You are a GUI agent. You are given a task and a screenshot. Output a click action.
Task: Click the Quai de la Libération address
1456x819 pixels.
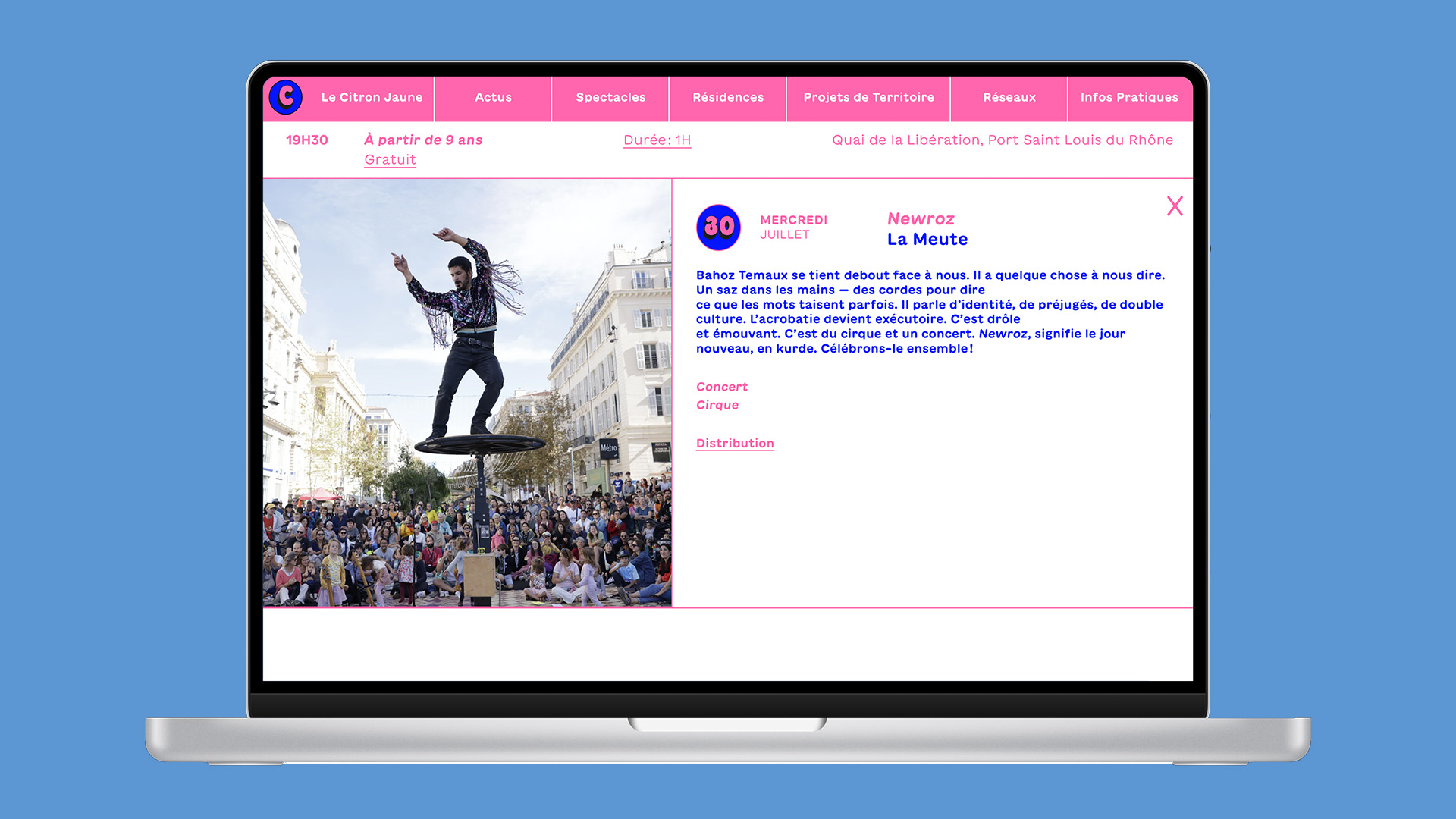click(1002, 140)
